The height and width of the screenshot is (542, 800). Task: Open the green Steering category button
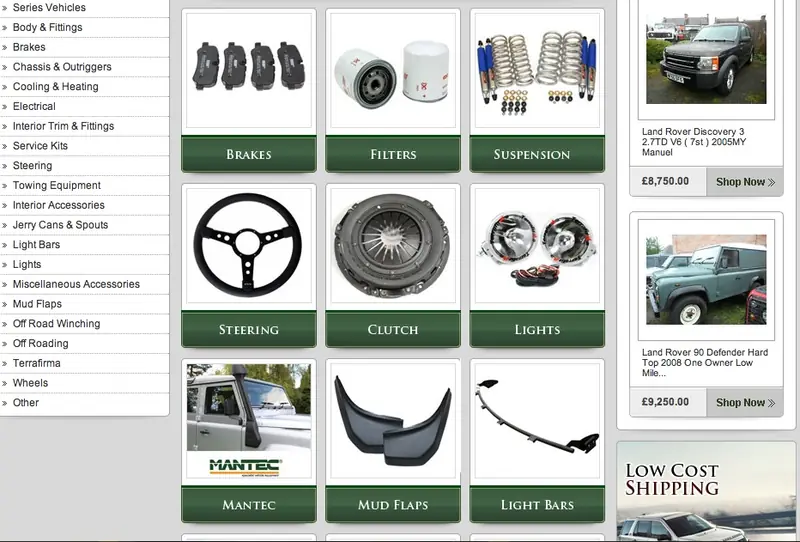(x=249, y=329)
